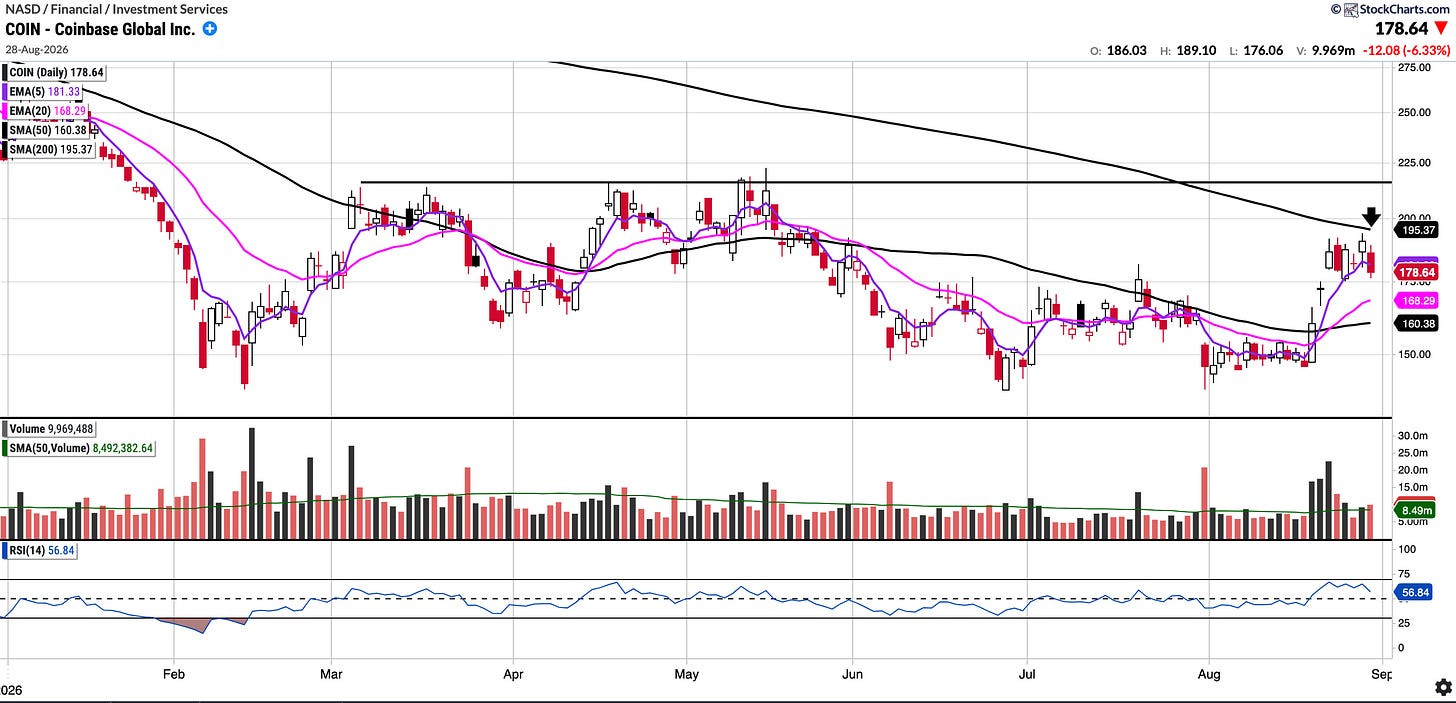Click the black 160.38 price axis tag
The height and width of the screenshot is (703, 1456).
[x=1415, y=323]
